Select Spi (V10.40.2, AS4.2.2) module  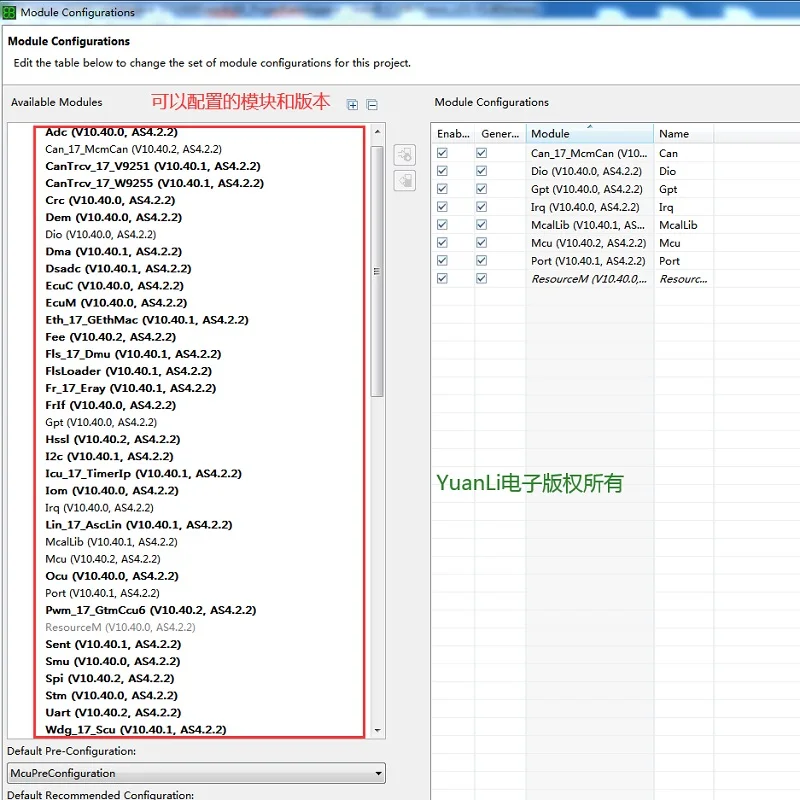click(x=109, y=679)
